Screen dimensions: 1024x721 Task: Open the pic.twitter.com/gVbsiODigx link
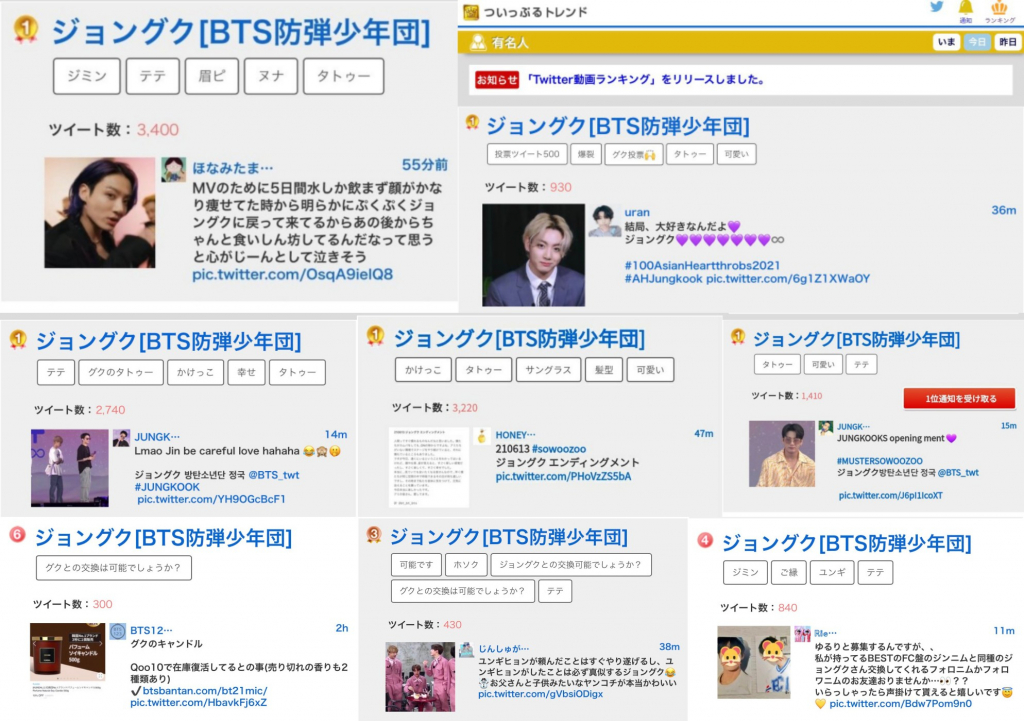[x=540, y=694]
